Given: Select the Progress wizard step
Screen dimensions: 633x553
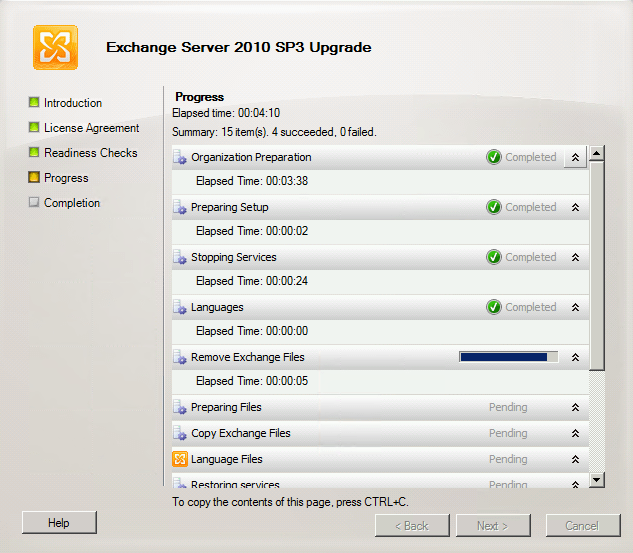Looking at the screenshot, I should (x=66, y=178).
